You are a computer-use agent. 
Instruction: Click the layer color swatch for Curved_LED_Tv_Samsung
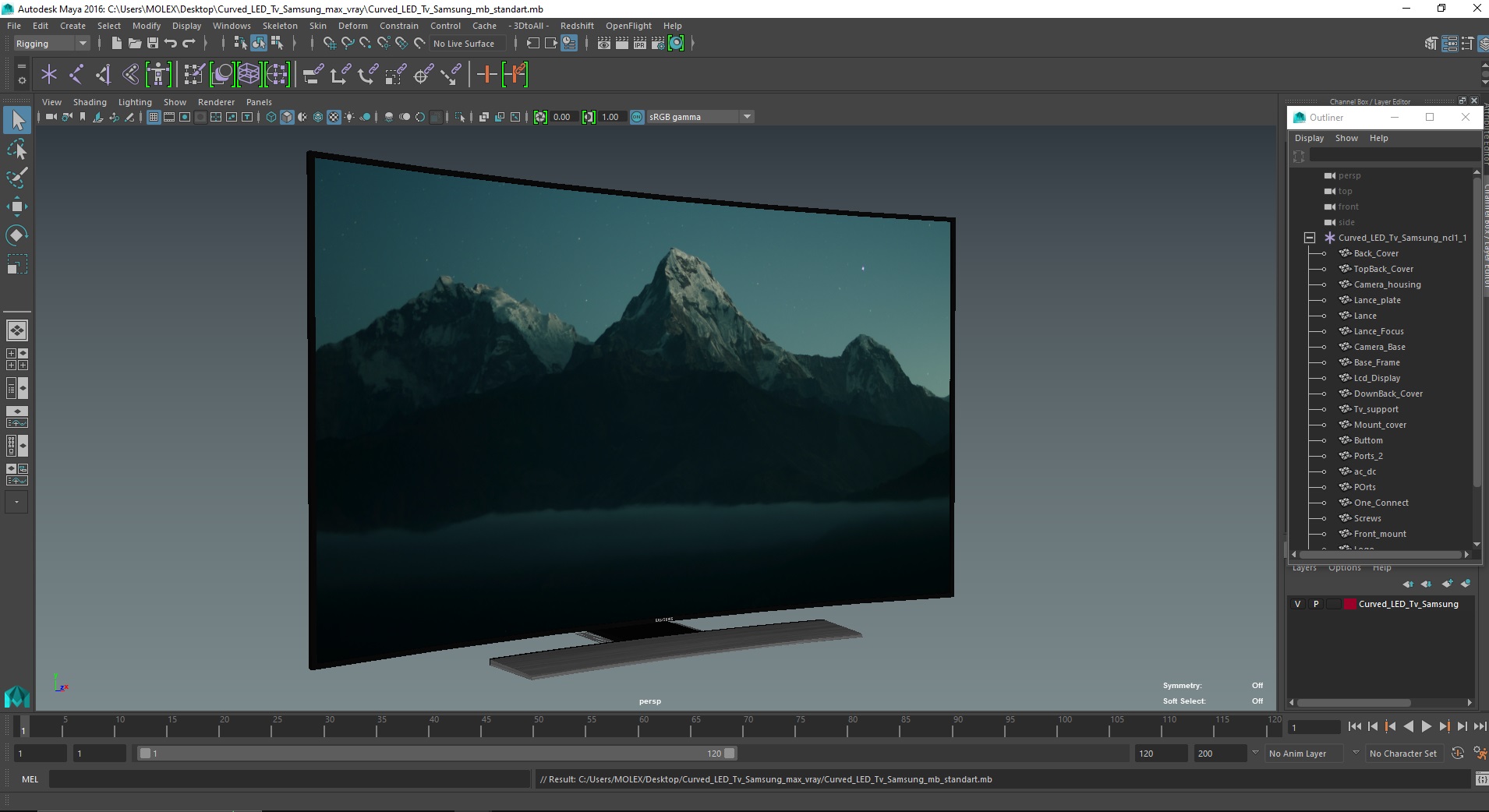(x=1350, y=604)
